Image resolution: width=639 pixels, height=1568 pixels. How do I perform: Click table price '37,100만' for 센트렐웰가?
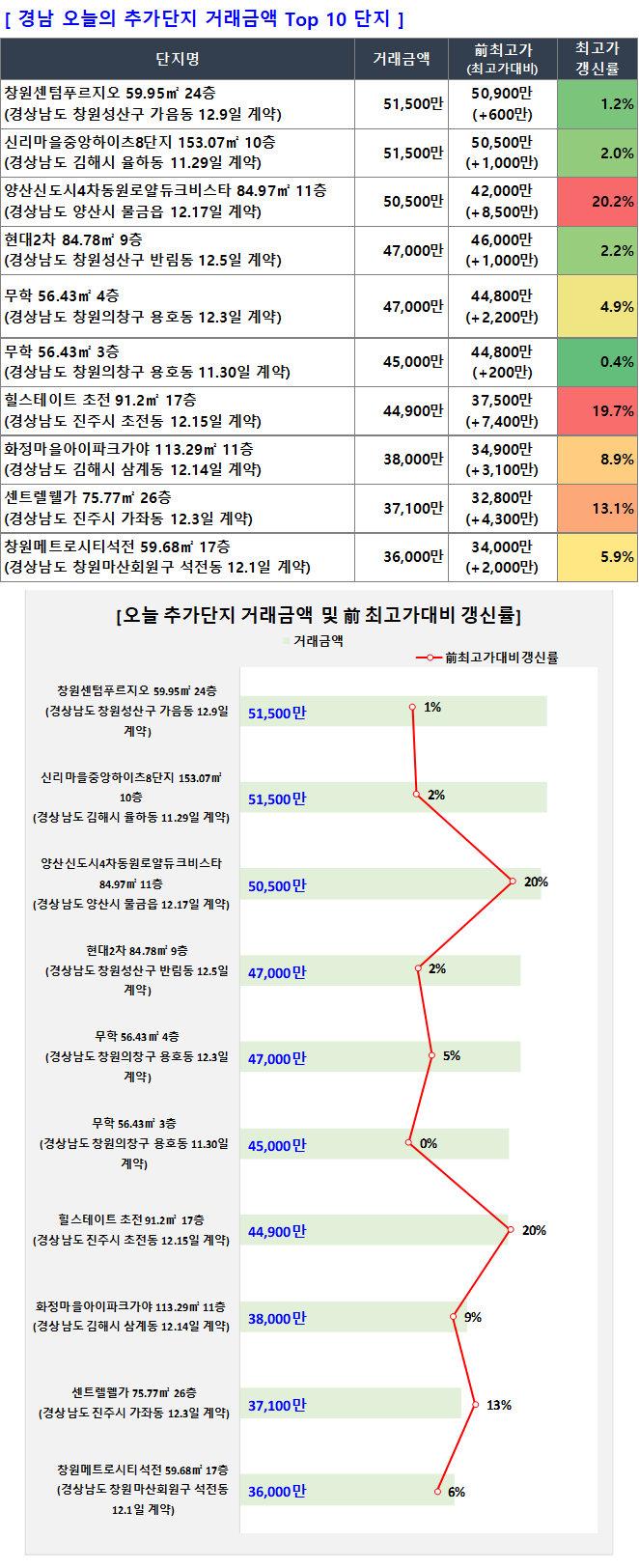[413, 509]
